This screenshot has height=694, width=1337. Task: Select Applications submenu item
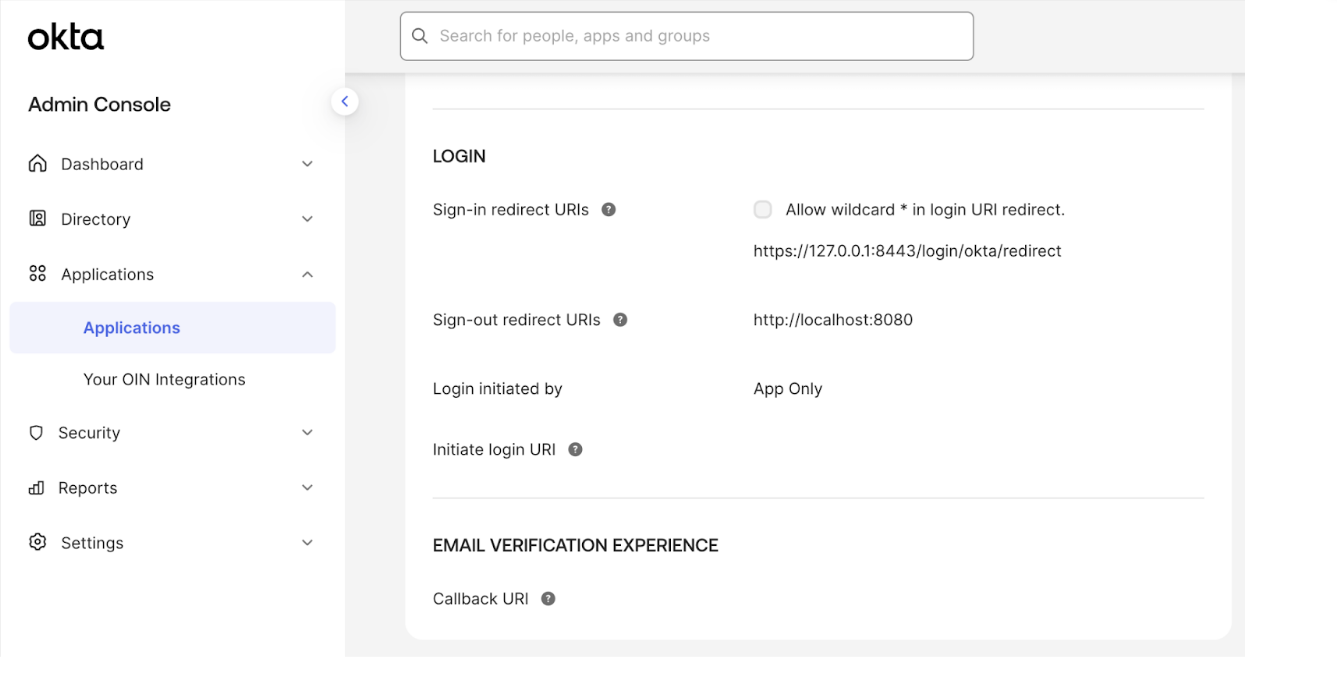pos(132,328)
